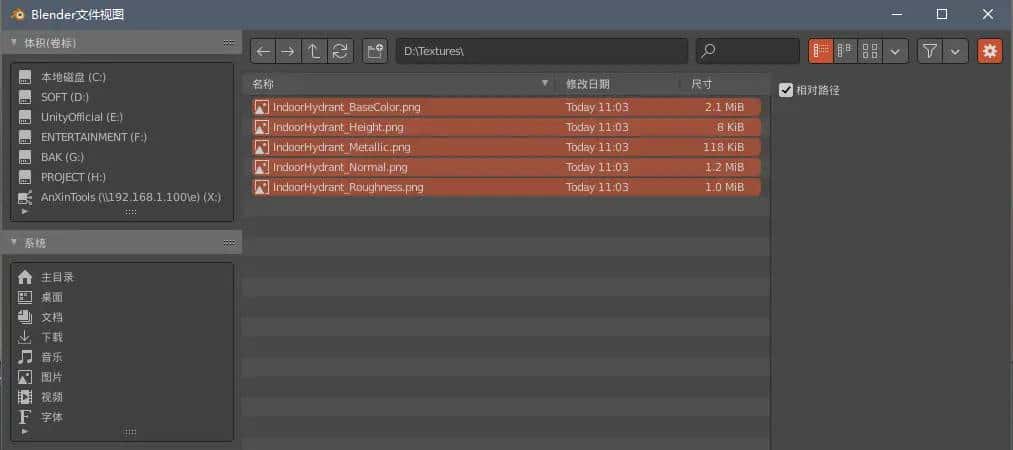This screenshot has height=450, width=1013.
Task: Open ENTERTAINMENT (F:) drive
Action: [121, 137]
